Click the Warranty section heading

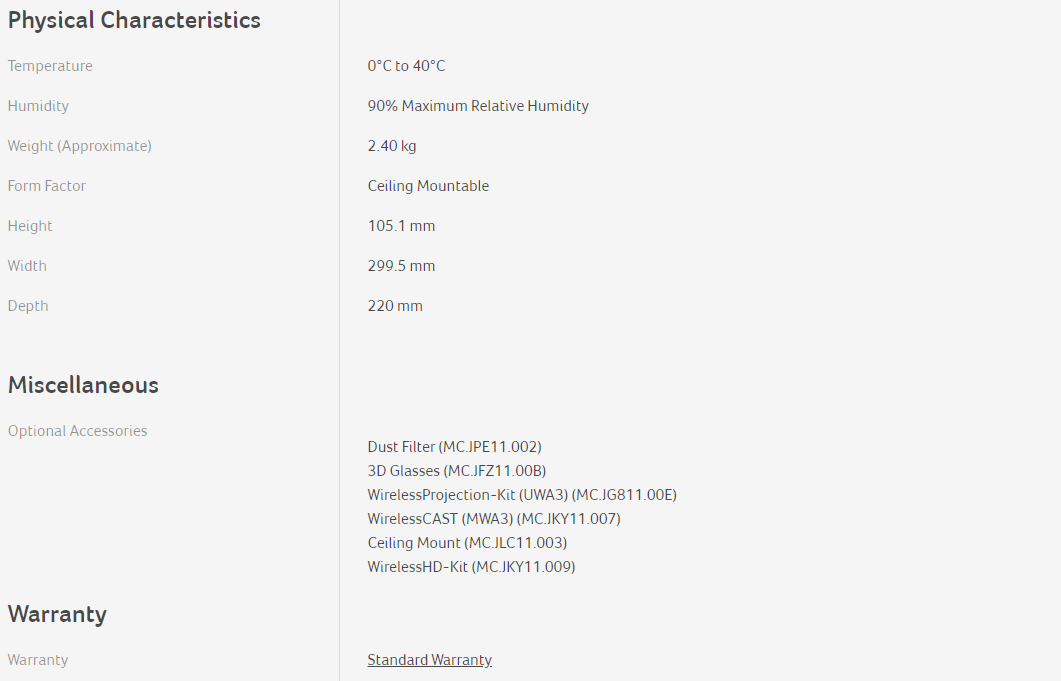[x=57, y=614]
